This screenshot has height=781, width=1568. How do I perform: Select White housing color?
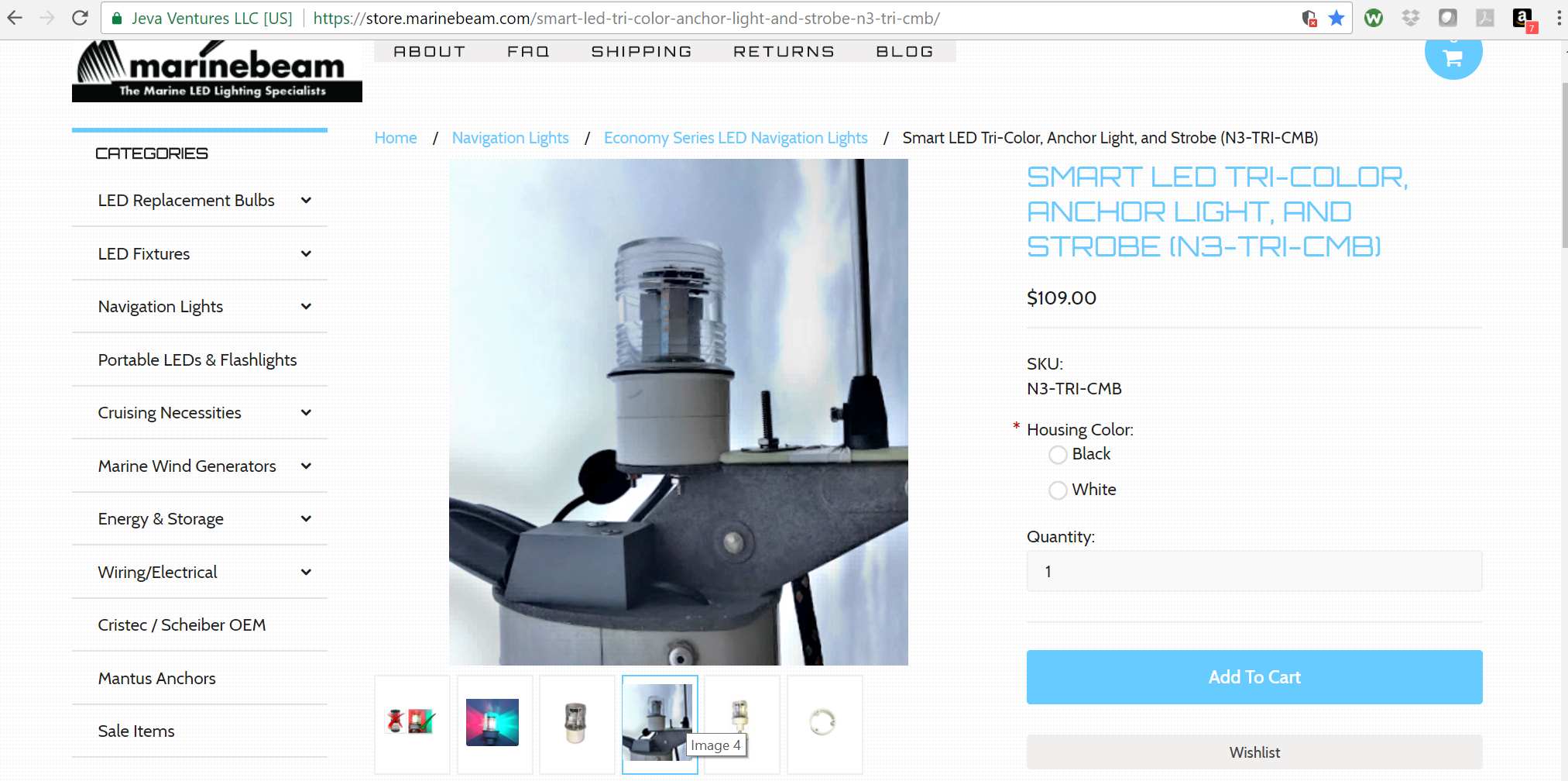tap(1058, 490)
